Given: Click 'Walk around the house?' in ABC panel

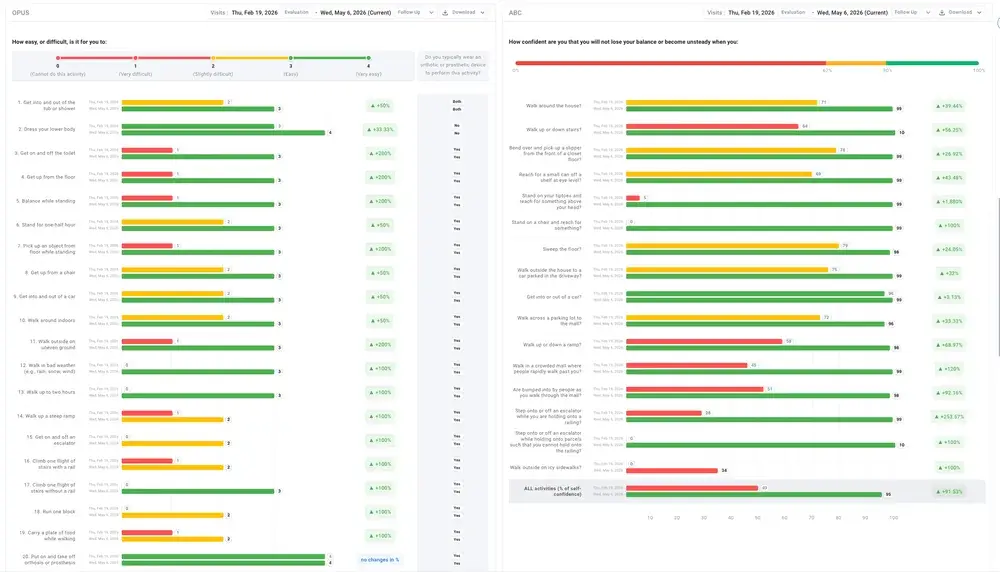Looking at the screenshot, I should coord(554,106).
